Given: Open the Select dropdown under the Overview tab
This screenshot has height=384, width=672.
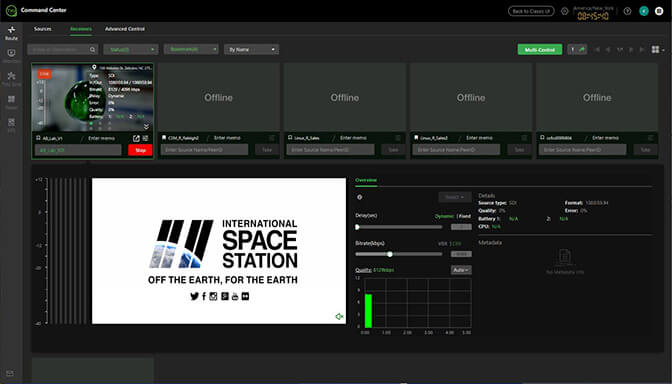Looking at the screenshot, I should (x=455, y=197).
